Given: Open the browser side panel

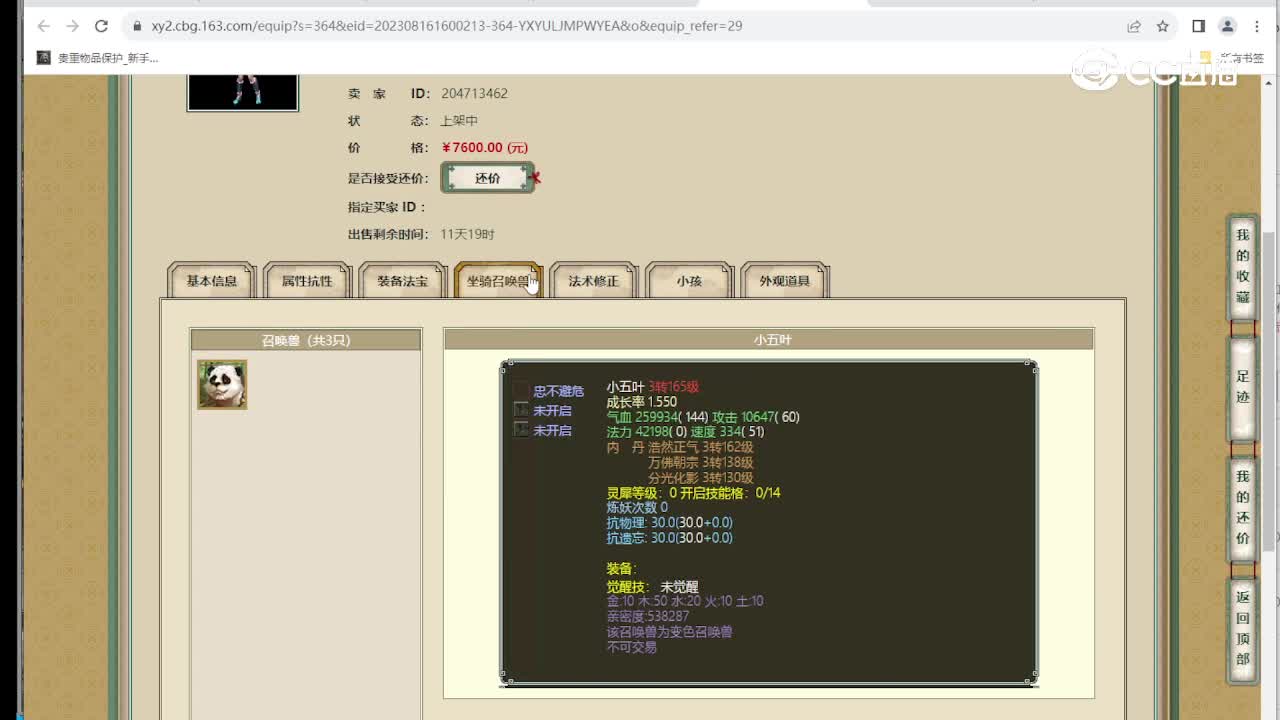Looking at the screenshot, I should [1199, 26].
